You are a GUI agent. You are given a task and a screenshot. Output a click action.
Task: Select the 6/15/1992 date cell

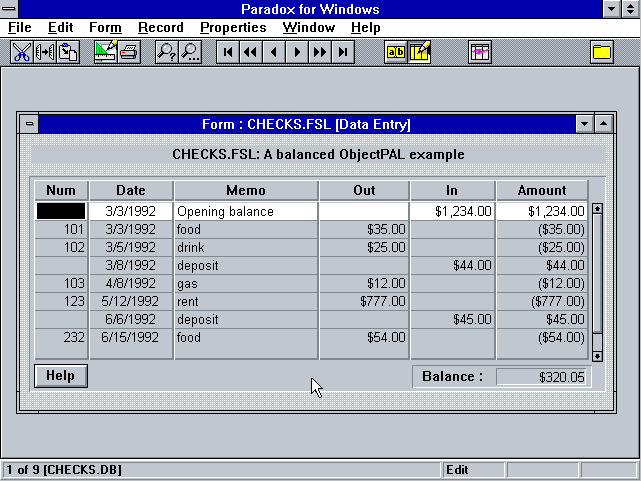[x=131, y=337]
